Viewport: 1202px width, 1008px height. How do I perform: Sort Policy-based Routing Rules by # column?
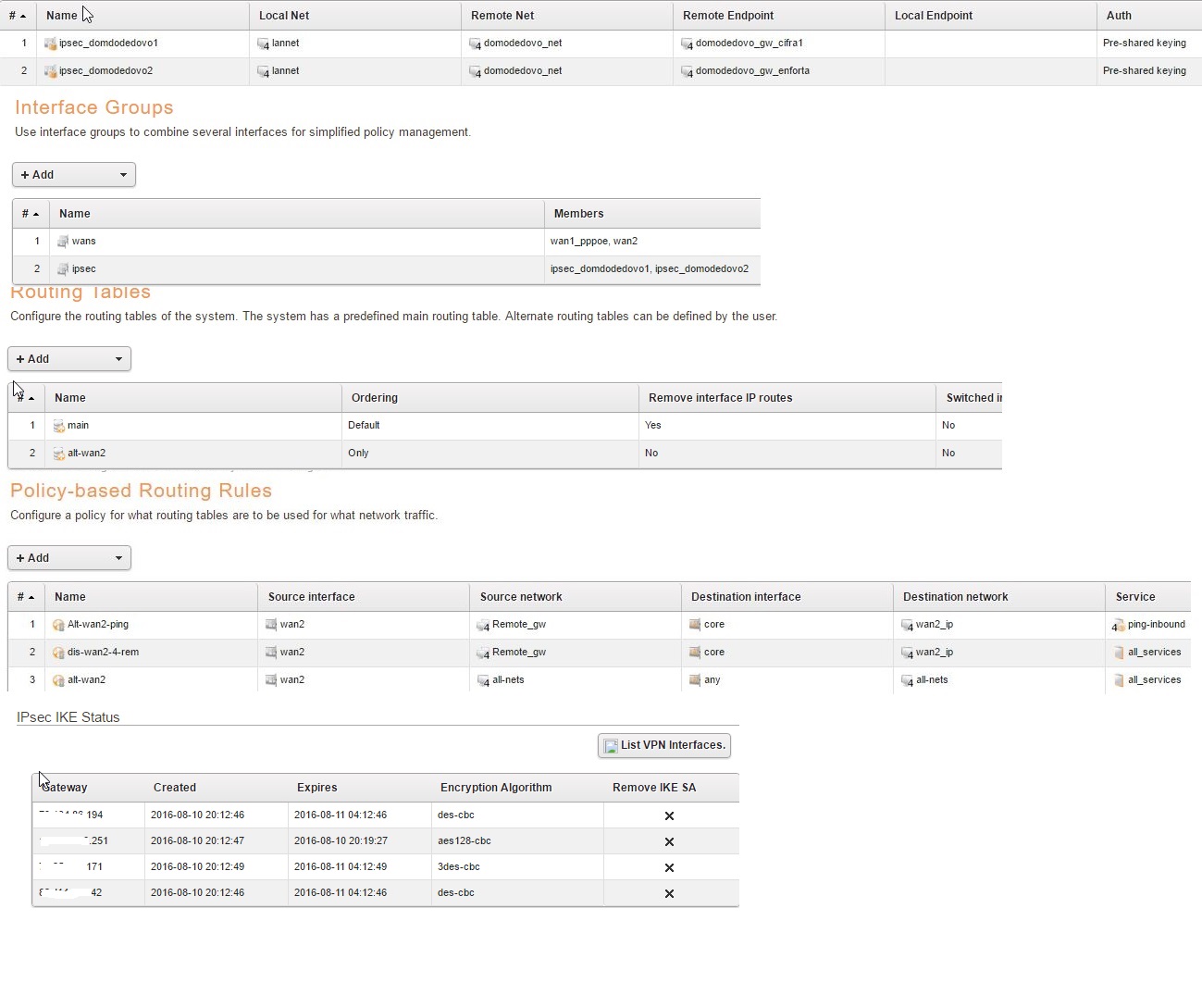26,597
